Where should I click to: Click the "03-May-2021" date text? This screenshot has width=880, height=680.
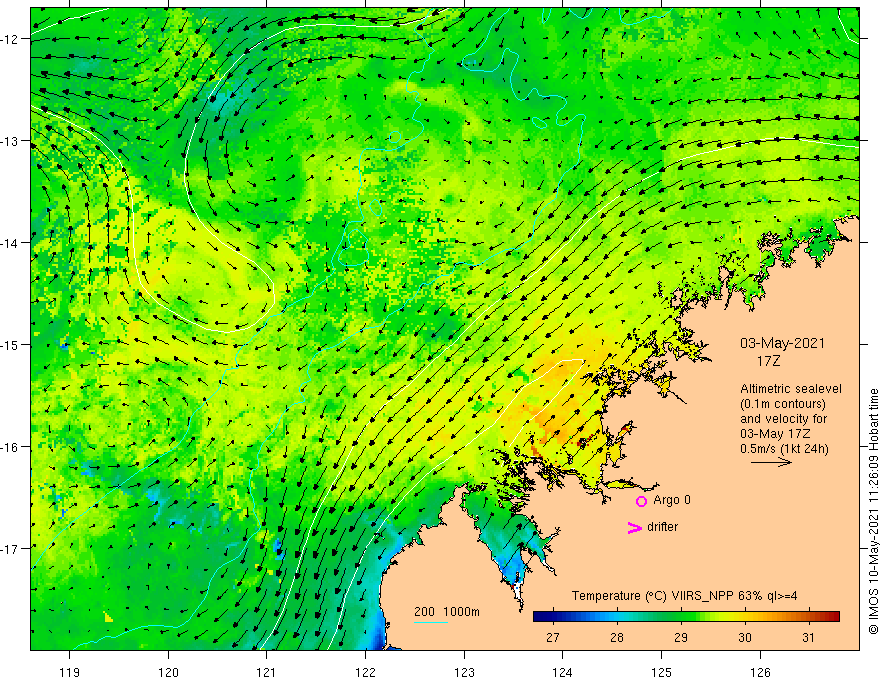pos(782,343)
